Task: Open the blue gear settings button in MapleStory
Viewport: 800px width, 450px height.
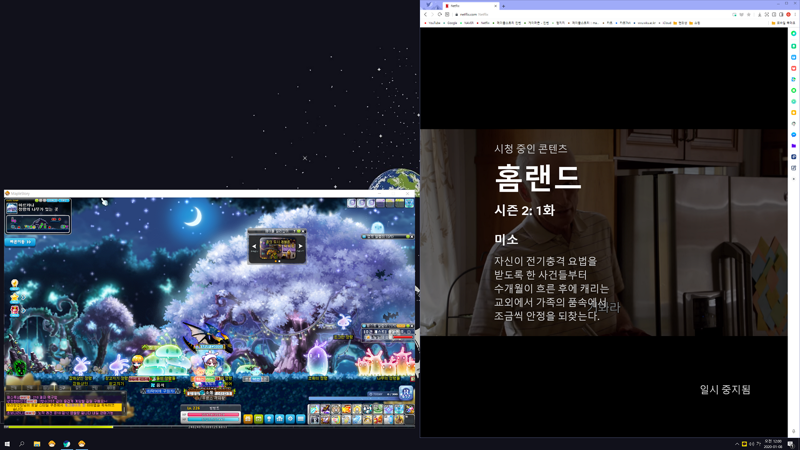Action: (290, 419)
